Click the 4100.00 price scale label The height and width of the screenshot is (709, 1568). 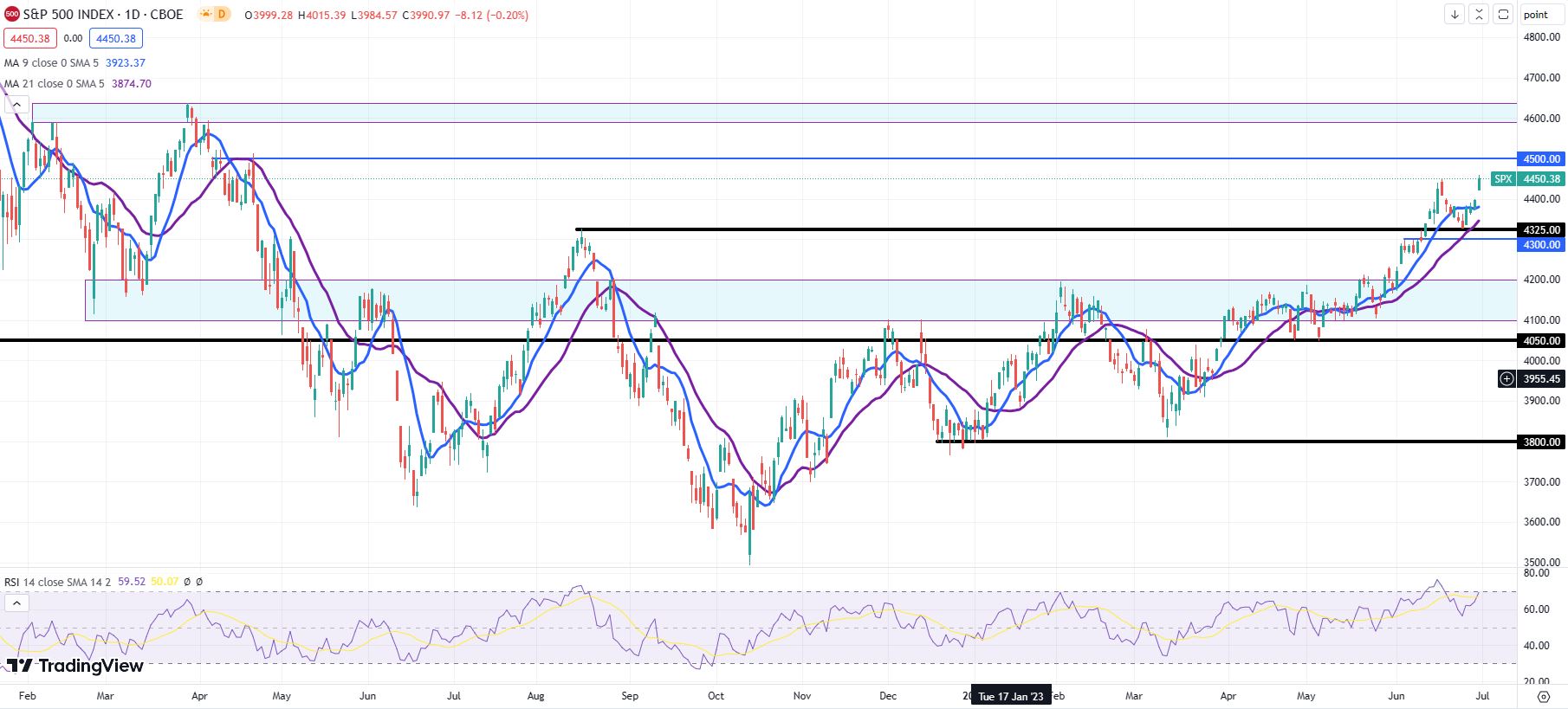click(x=1541, y=320)
